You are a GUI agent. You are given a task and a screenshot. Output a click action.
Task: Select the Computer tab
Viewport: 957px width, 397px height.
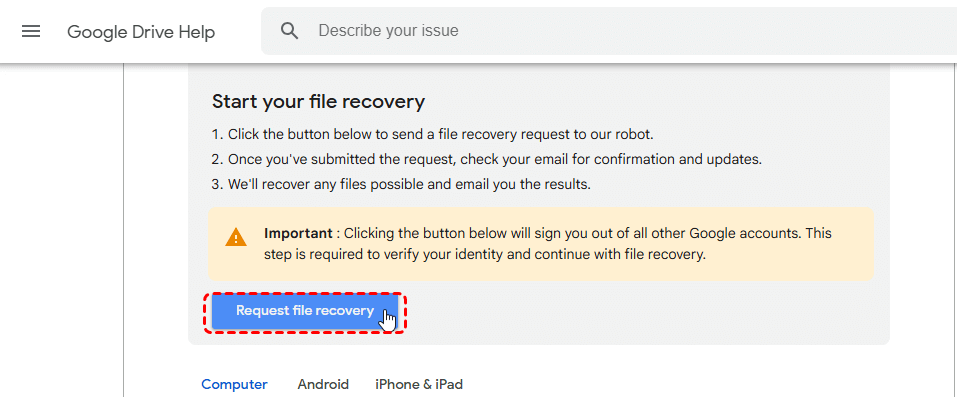(x=234, y=384)
